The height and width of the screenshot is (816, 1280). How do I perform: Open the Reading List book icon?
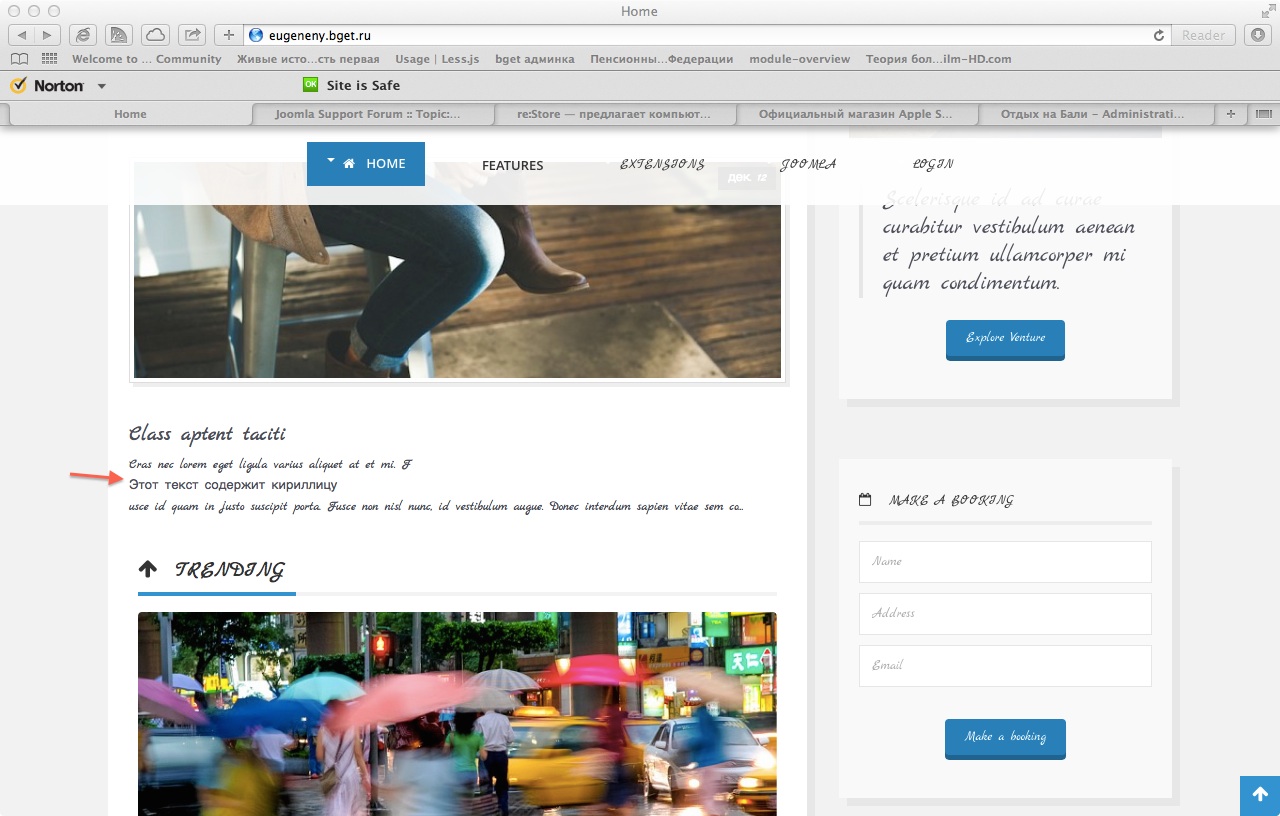pos(19,59)
